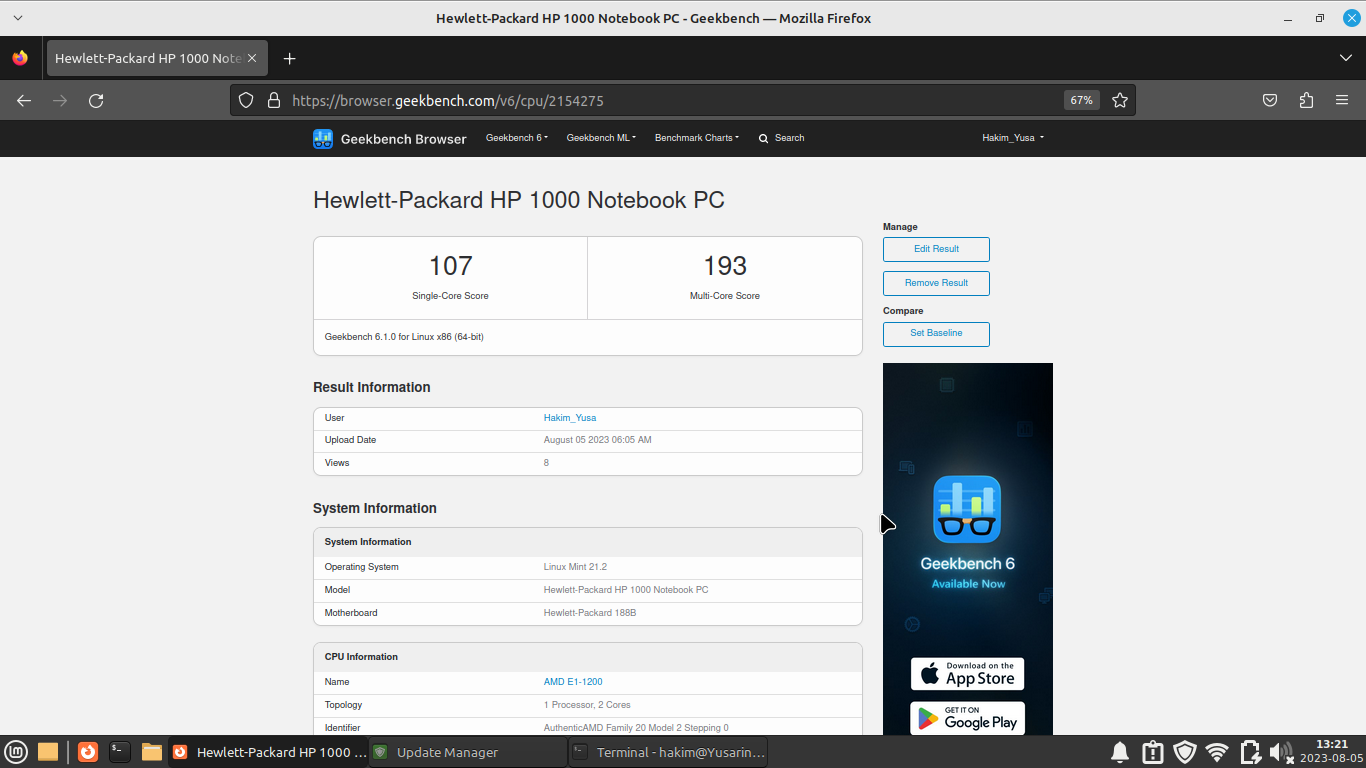Expand the Geekbench ML menu
The height and width of the screenshot is (768, 1366).
[601, 138]
